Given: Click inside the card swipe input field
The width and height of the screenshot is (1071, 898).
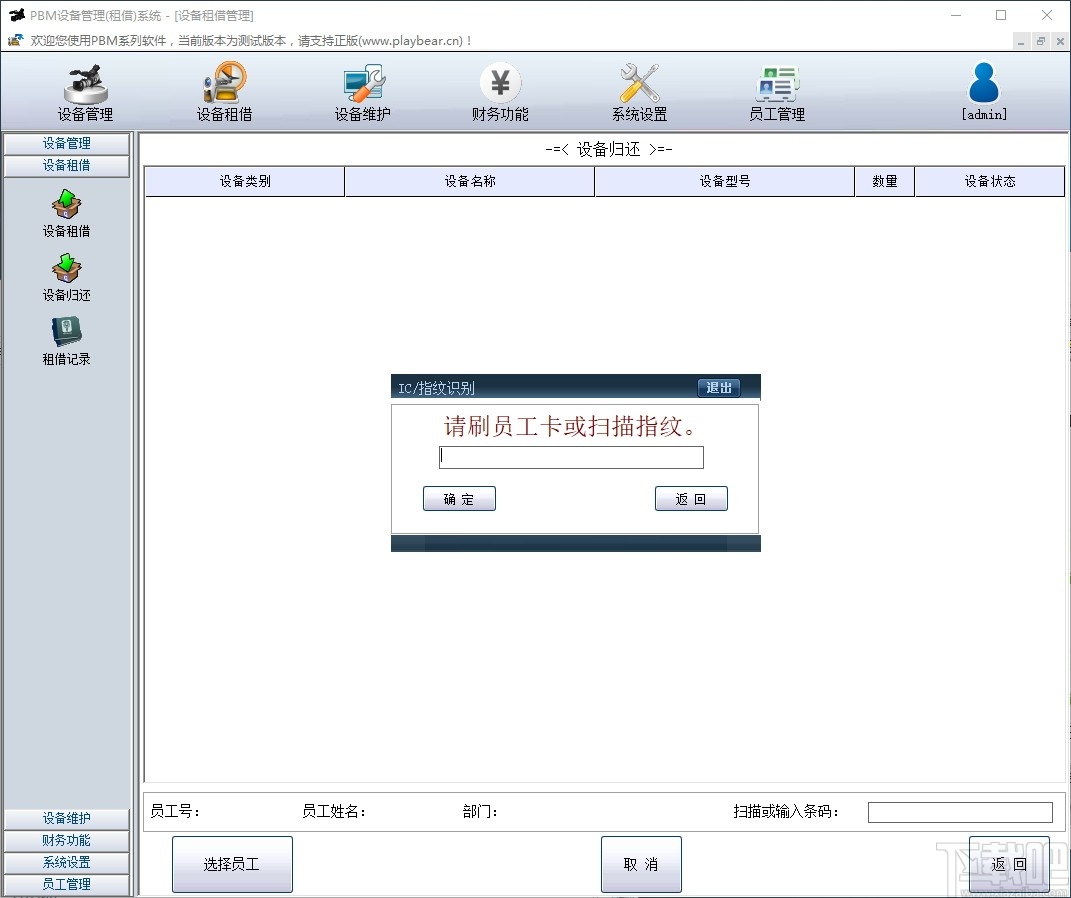Looking at the screenshot, I should tap(570, 456).
